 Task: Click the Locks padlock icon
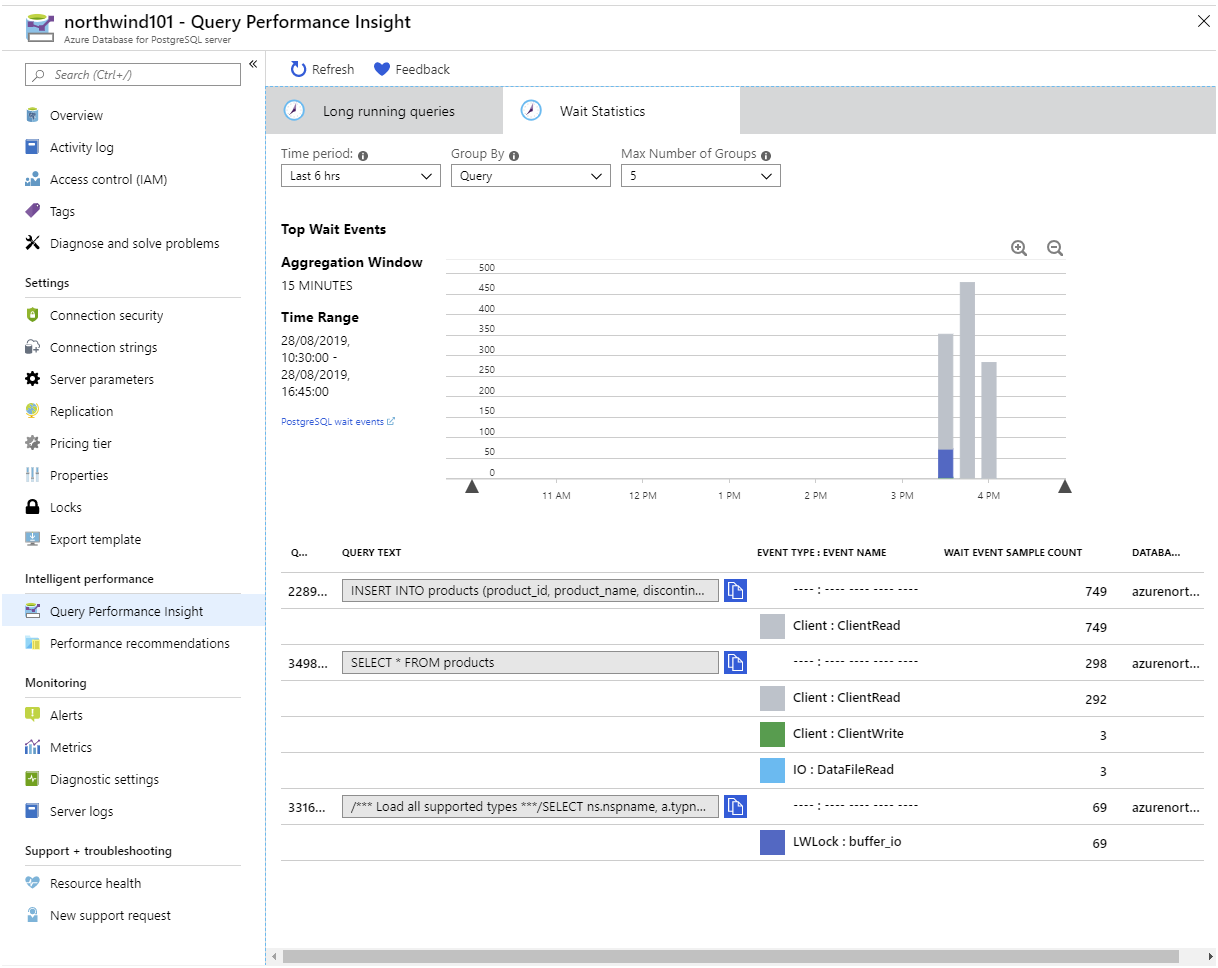click(33, 507)
